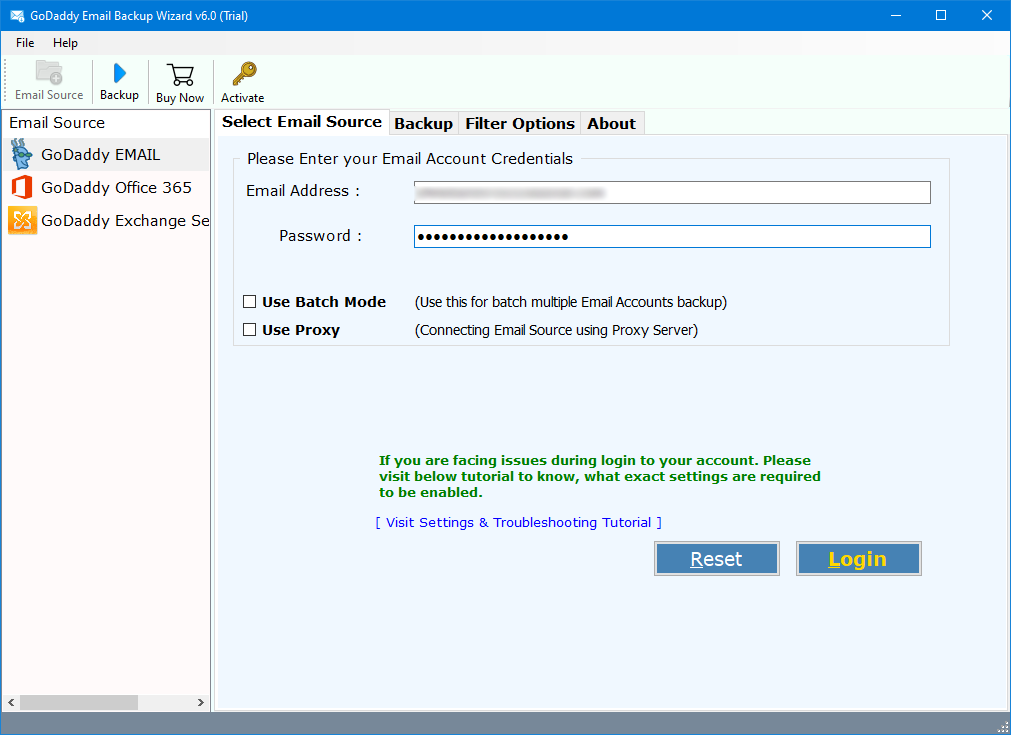
Task: Click the sidebar horizontal scrollbar thumb
Action: click(79, 702)
